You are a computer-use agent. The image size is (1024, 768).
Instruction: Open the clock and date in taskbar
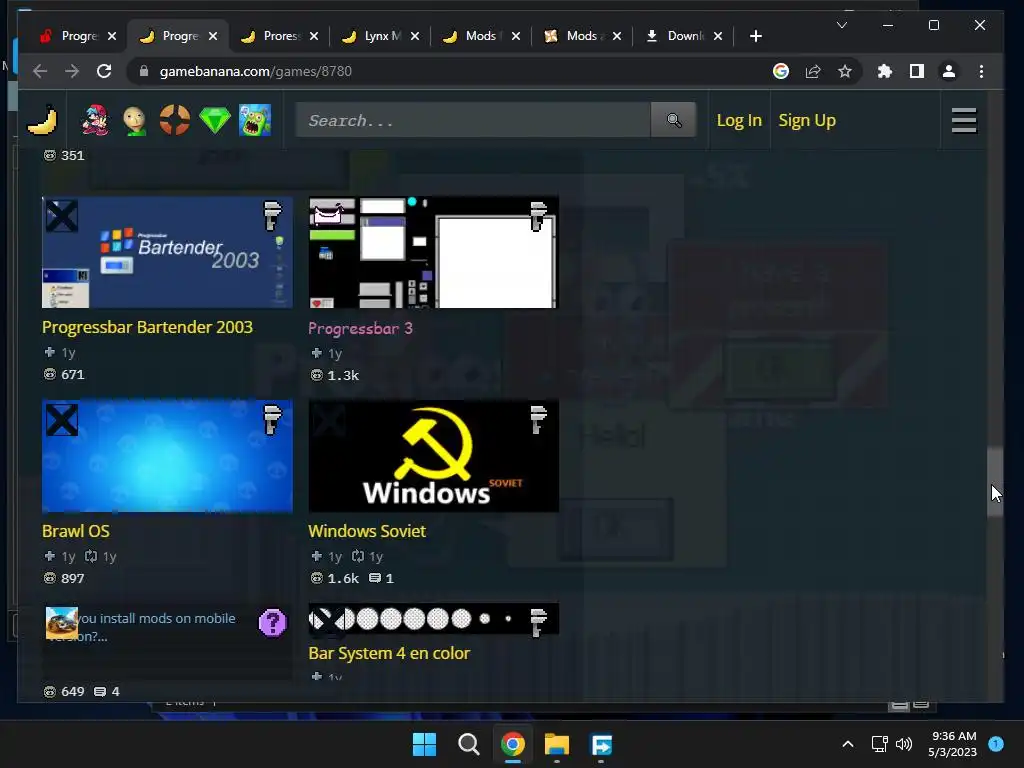(952, 744)
